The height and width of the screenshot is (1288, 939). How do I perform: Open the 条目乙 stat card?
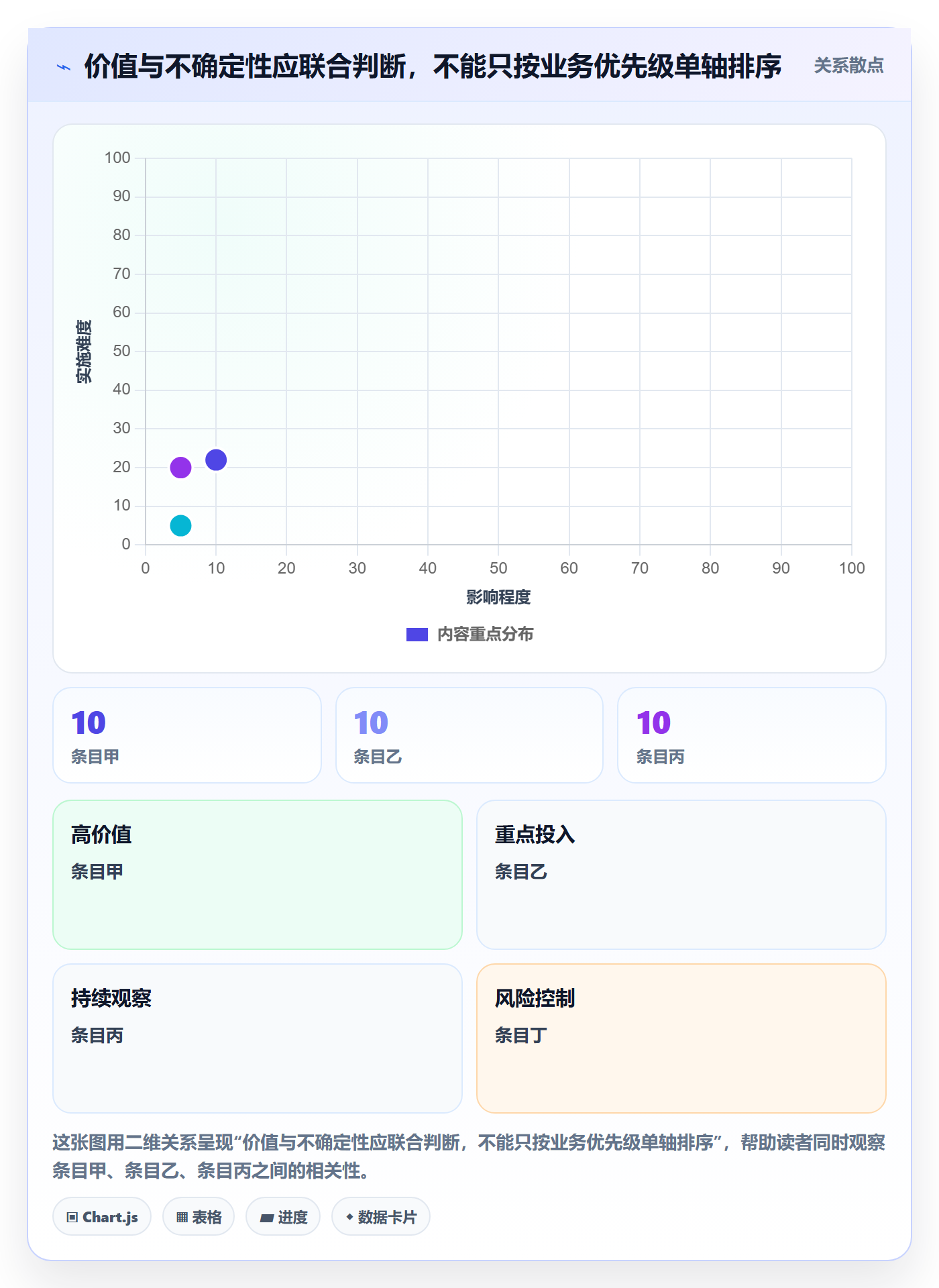pos(469,735)
